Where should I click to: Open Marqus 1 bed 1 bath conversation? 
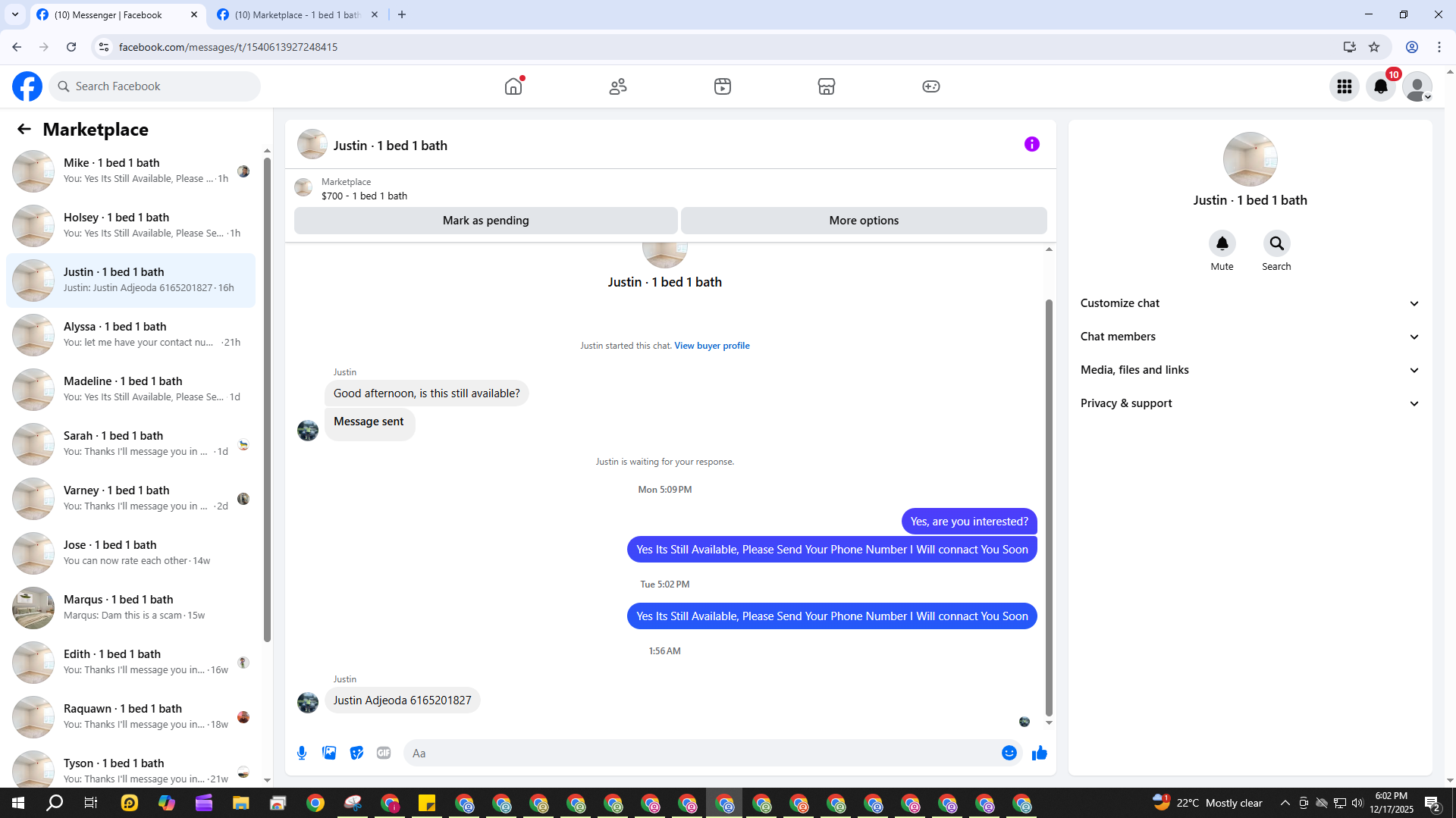click(131, 607)
